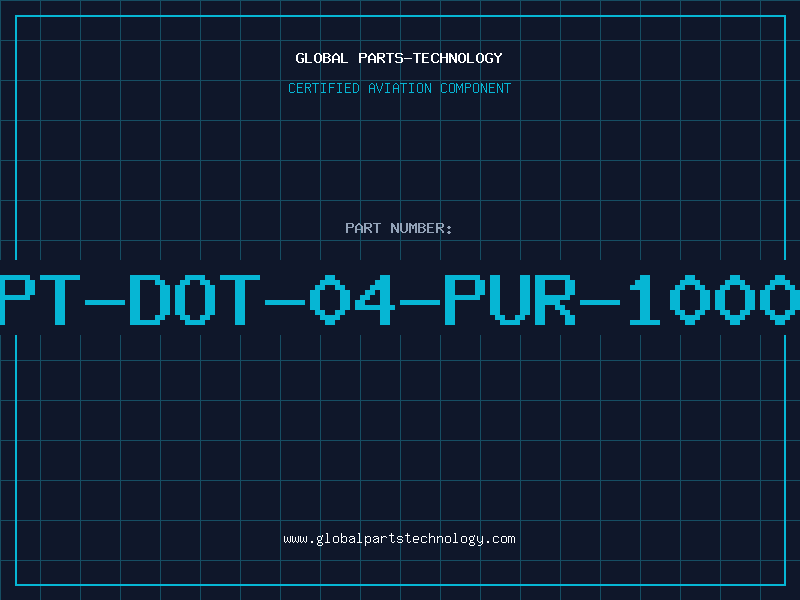Click the PT-DOT-04-PUR-1000 part number
Image resolution: width=800 pixels, height=600 pixels.
pyautogui.click(x=400, y=300)
